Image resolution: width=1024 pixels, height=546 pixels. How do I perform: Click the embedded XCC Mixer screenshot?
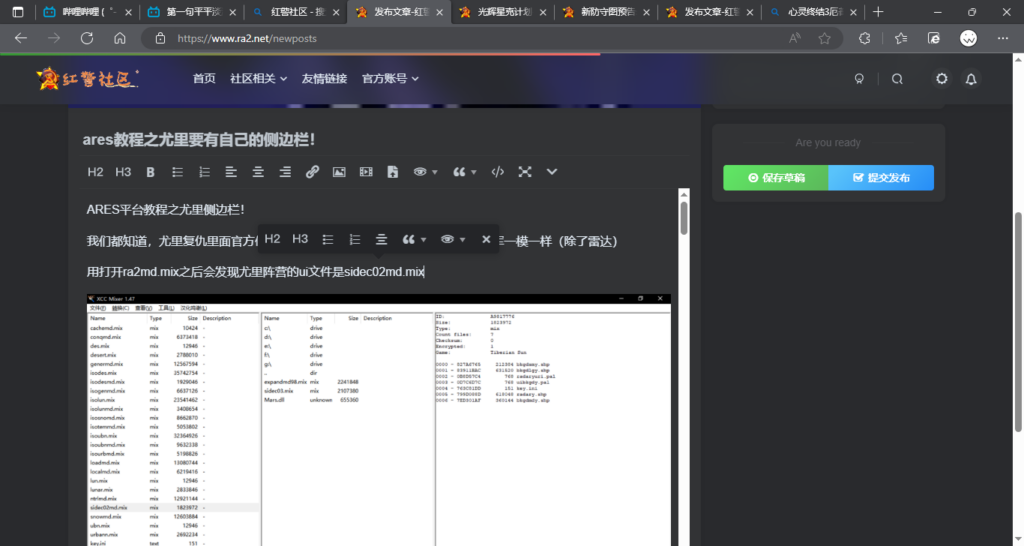pyautogui.click(x=379, y=420)
